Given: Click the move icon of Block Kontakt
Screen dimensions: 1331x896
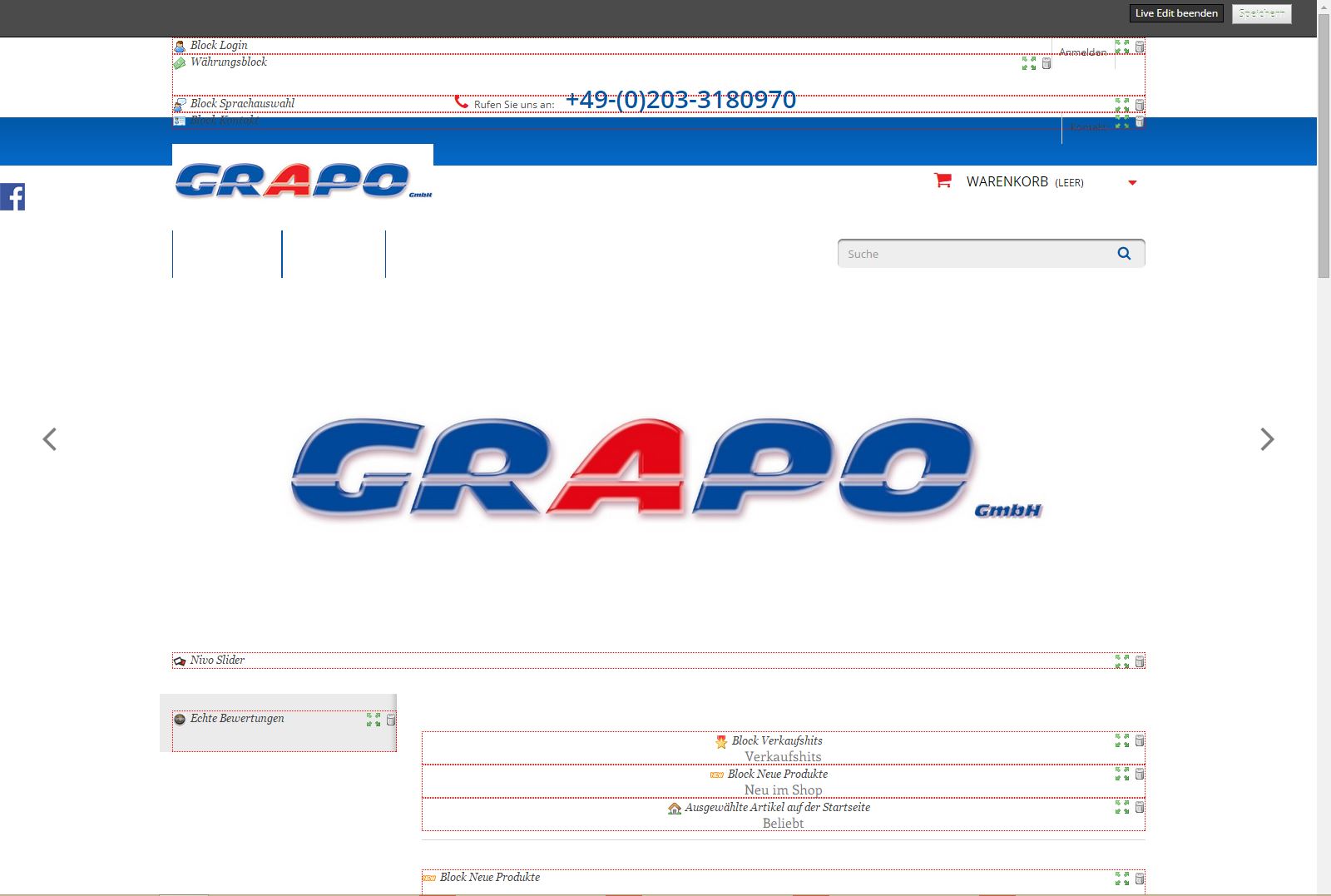Looking at the screenshot, I should click(1122, 121).
